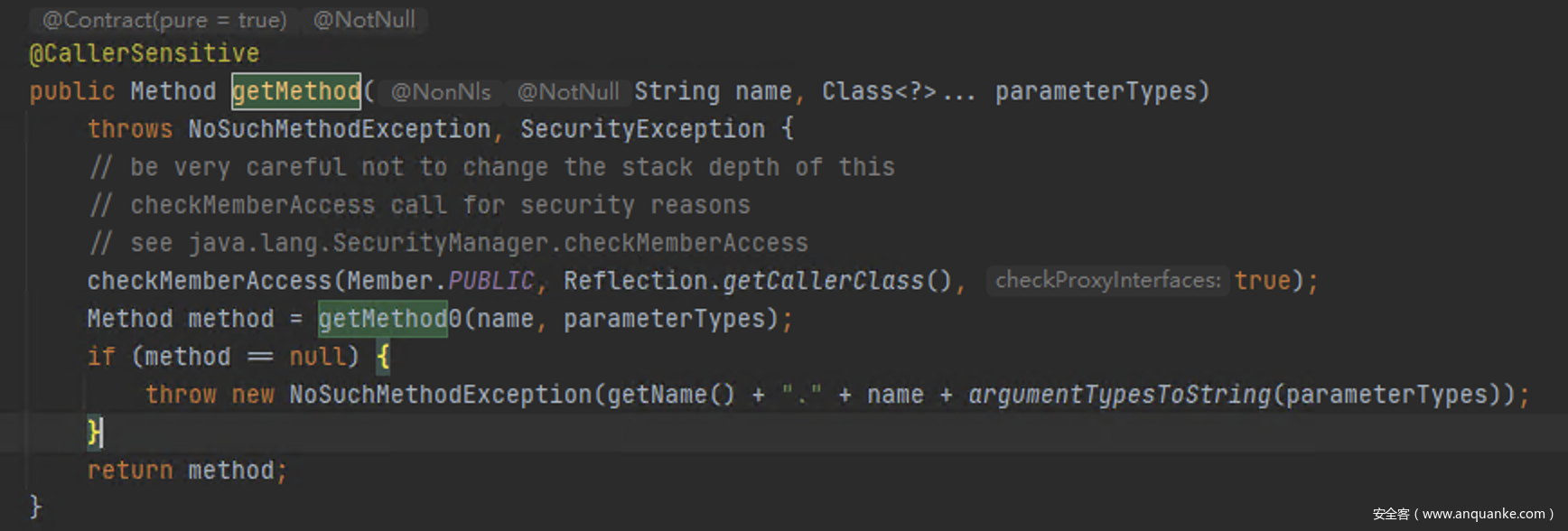Click the @NotNull hint above annotation

364,20
